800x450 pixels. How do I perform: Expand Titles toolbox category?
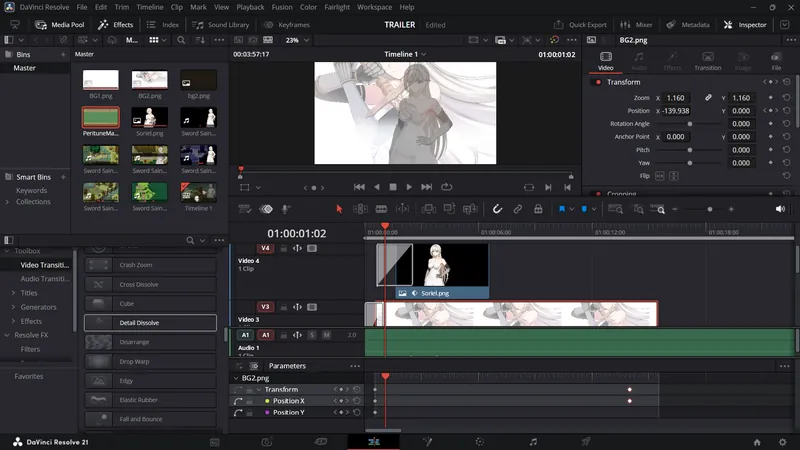[x=13, y=293]
